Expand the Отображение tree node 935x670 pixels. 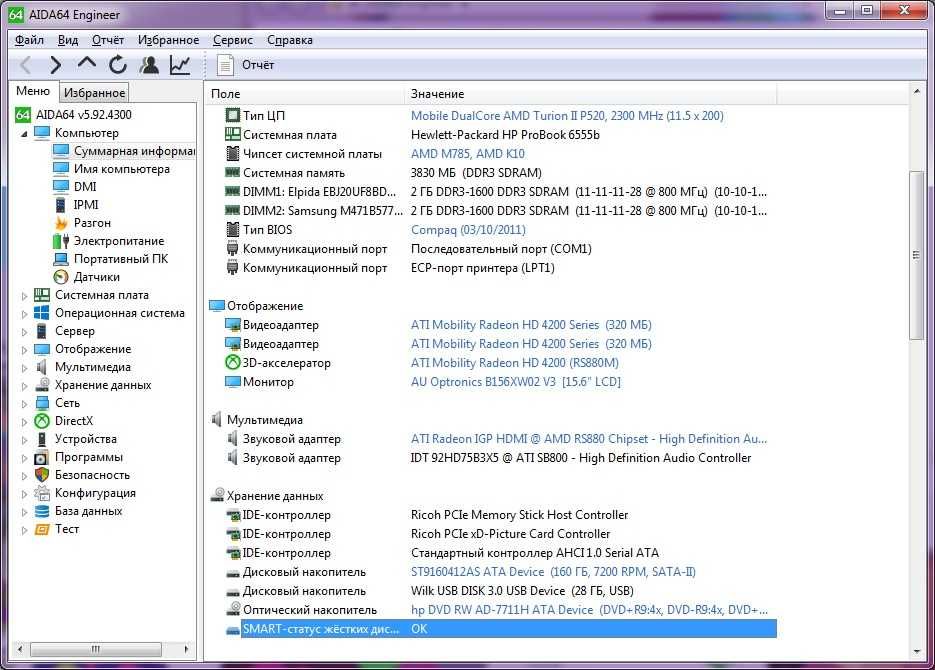pyautogui.click(x=24, y=349)
